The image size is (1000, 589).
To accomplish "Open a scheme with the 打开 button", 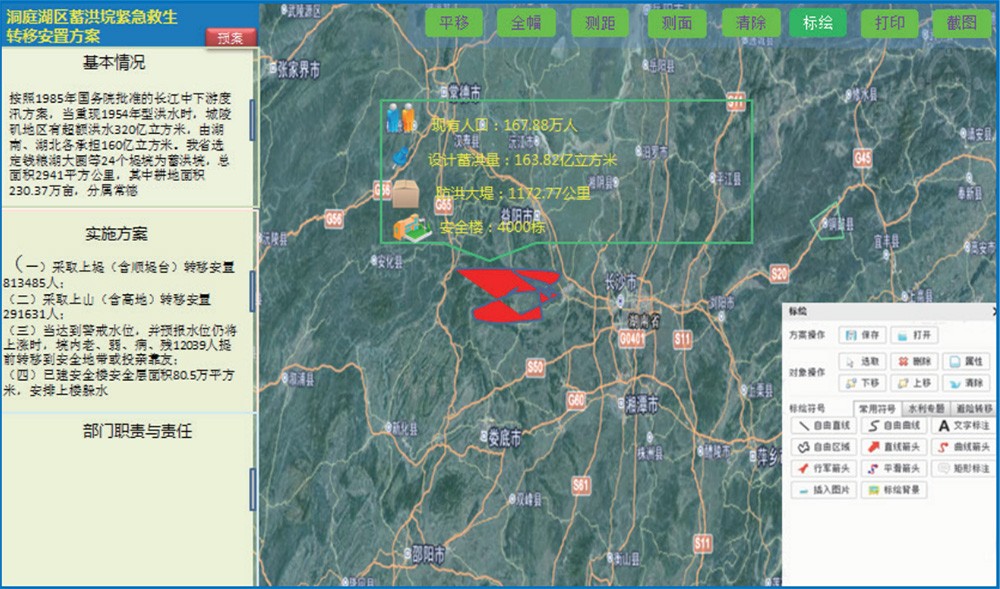I will [916, 336].
